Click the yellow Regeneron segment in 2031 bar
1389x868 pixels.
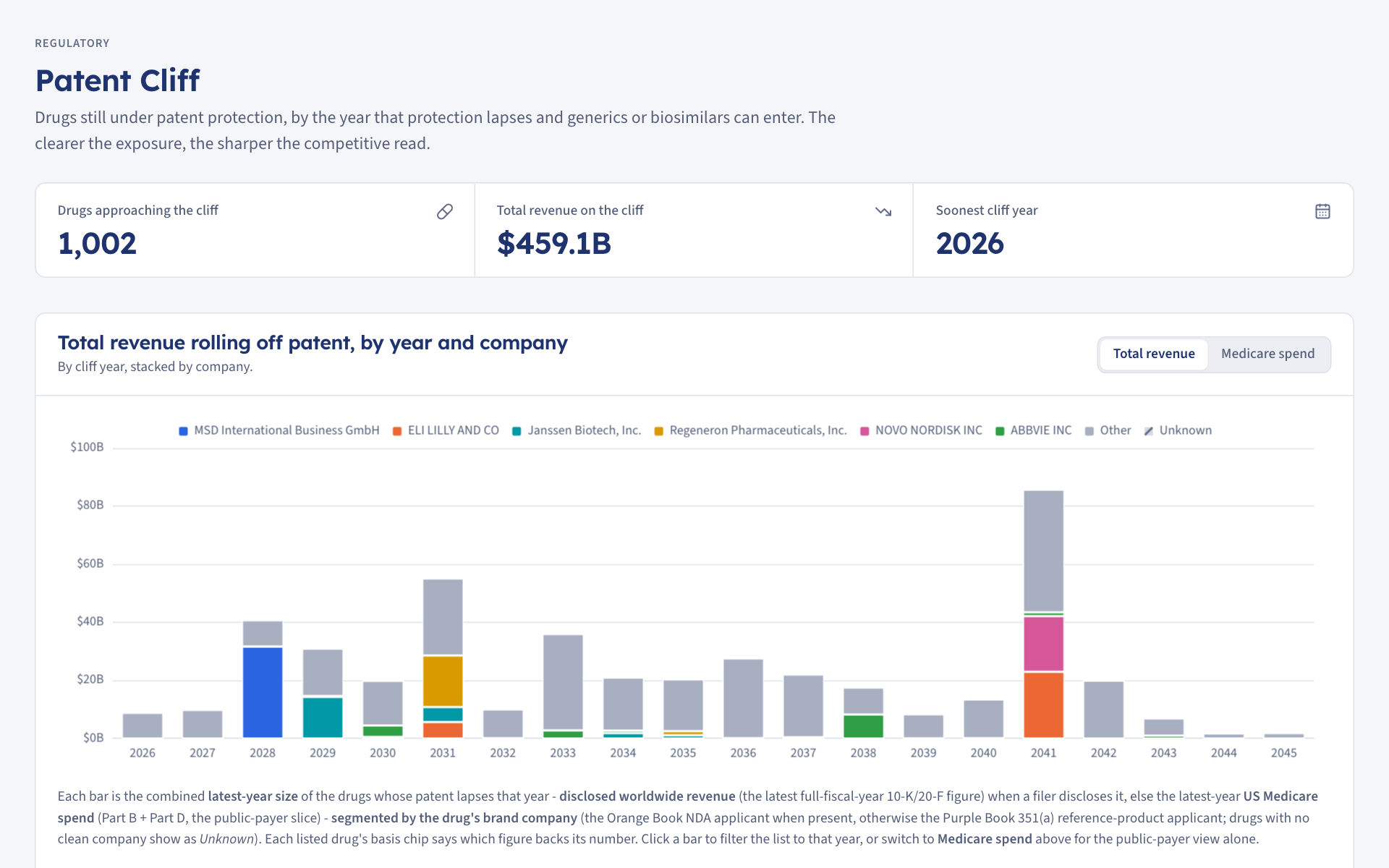(x=443, y=681)
